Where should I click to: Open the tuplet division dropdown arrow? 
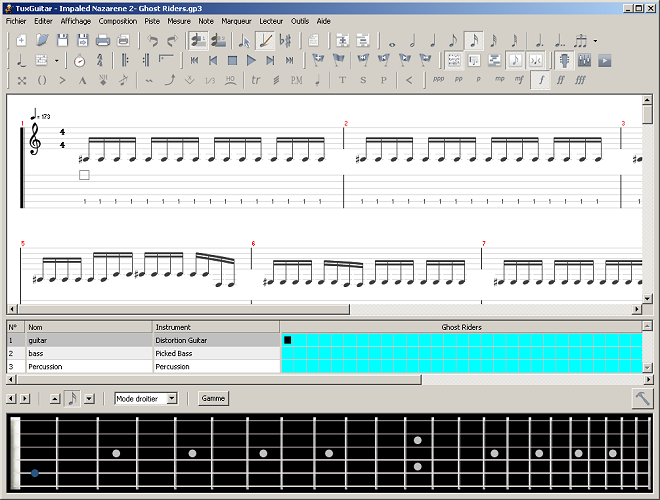pyautogui.click(x=595, y=41)
